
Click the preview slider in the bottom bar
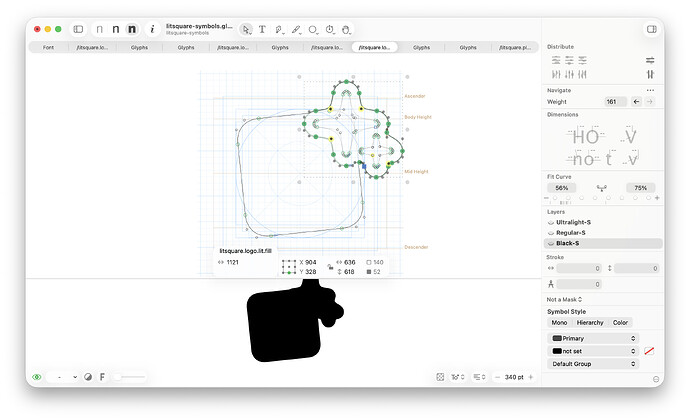pyautogui.click(x=130, y=377)
